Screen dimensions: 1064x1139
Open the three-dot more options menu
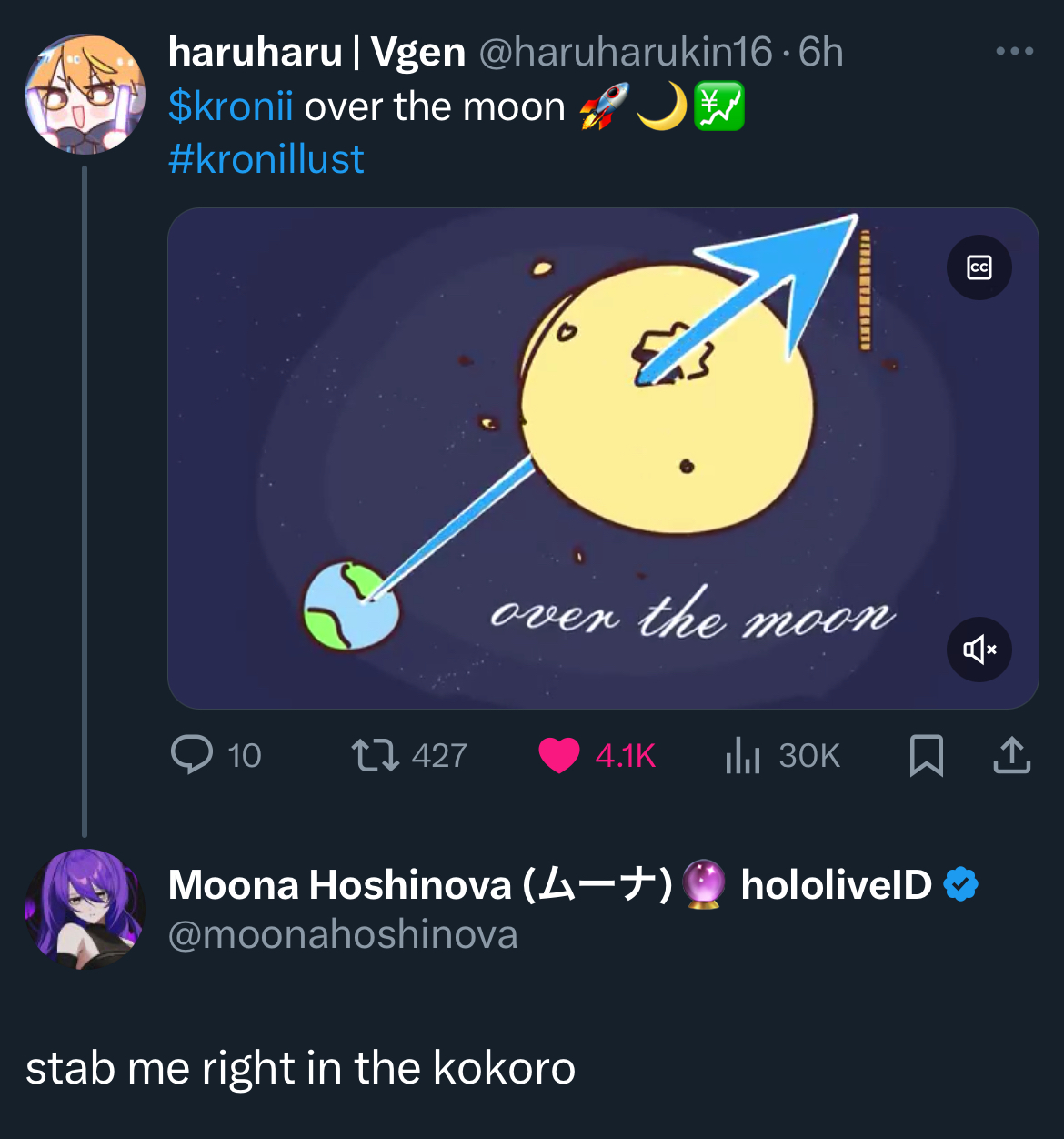tap(1014, 51)
